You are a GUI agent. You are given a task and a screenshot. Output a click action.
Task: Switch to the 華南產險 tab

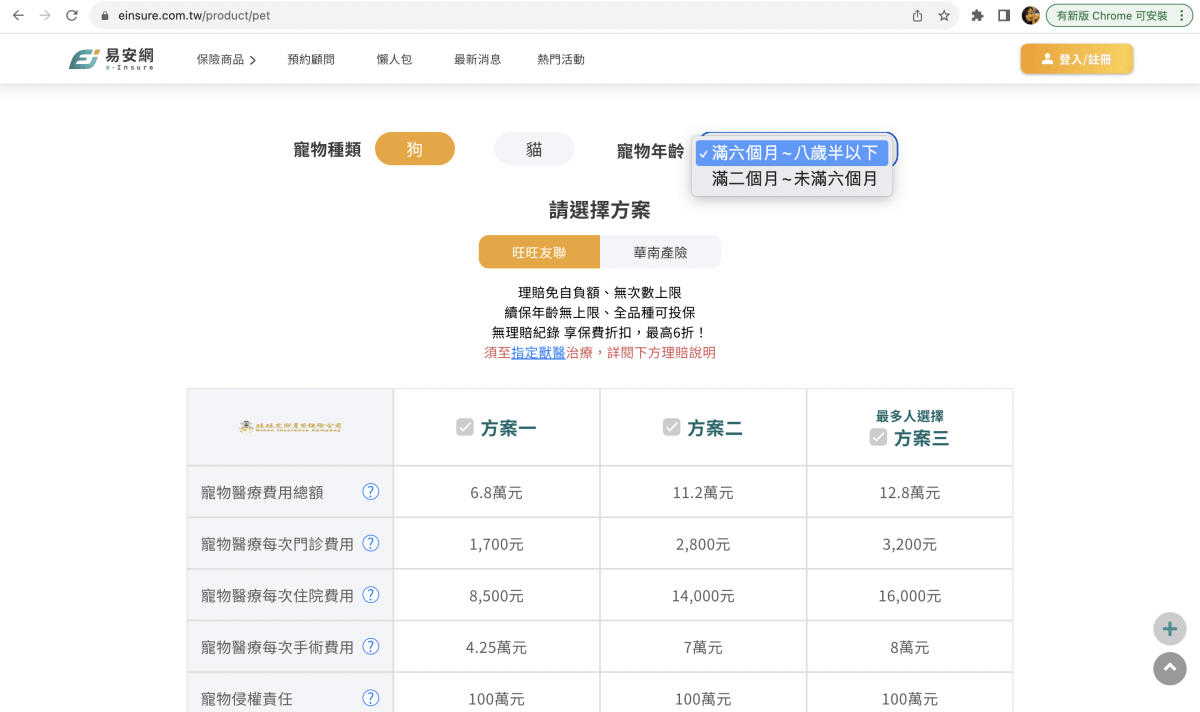coord(660,251)
